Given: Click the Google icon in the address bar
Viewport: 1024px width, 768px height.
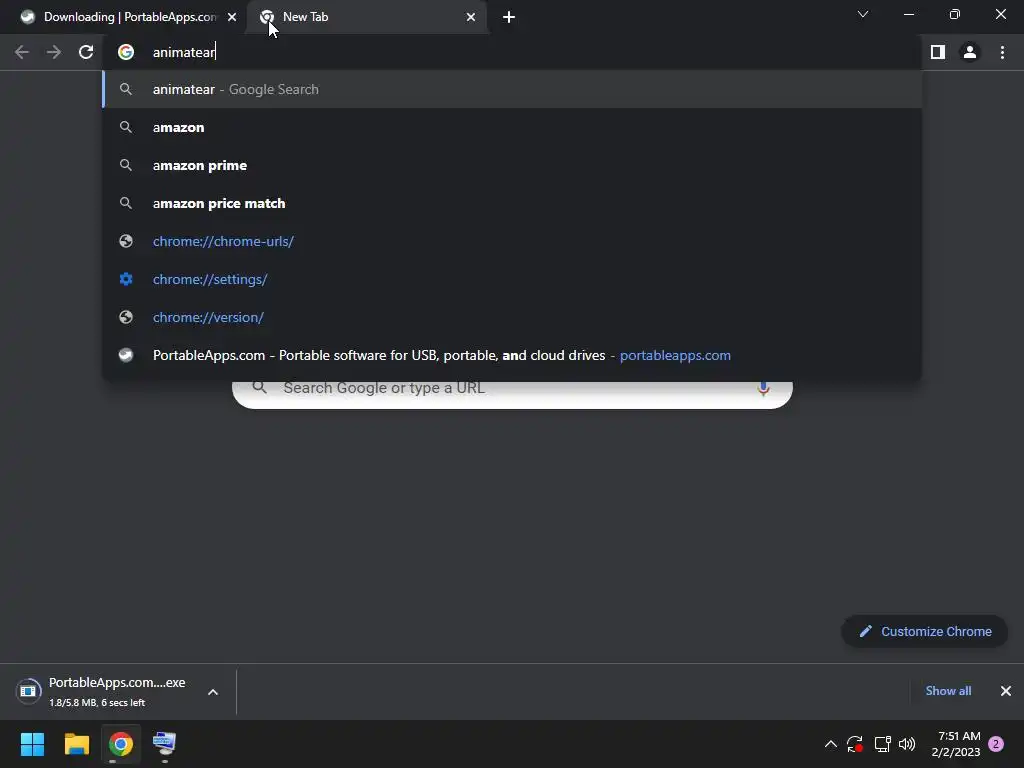Looking at the screenshot, I should click(x=126, y=52).
